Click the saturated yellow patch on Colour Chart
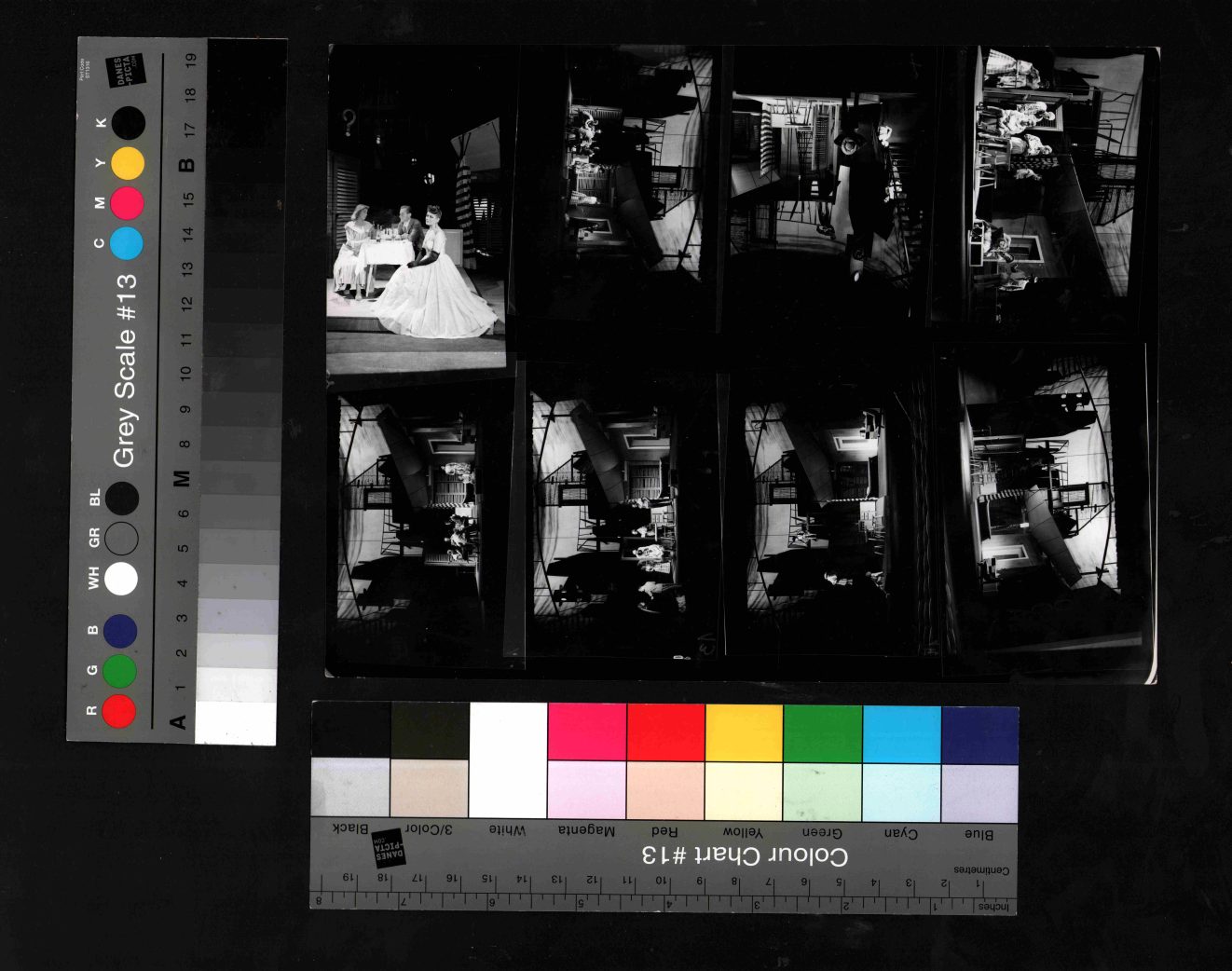The image size is (1232, 971). (744, 733)
